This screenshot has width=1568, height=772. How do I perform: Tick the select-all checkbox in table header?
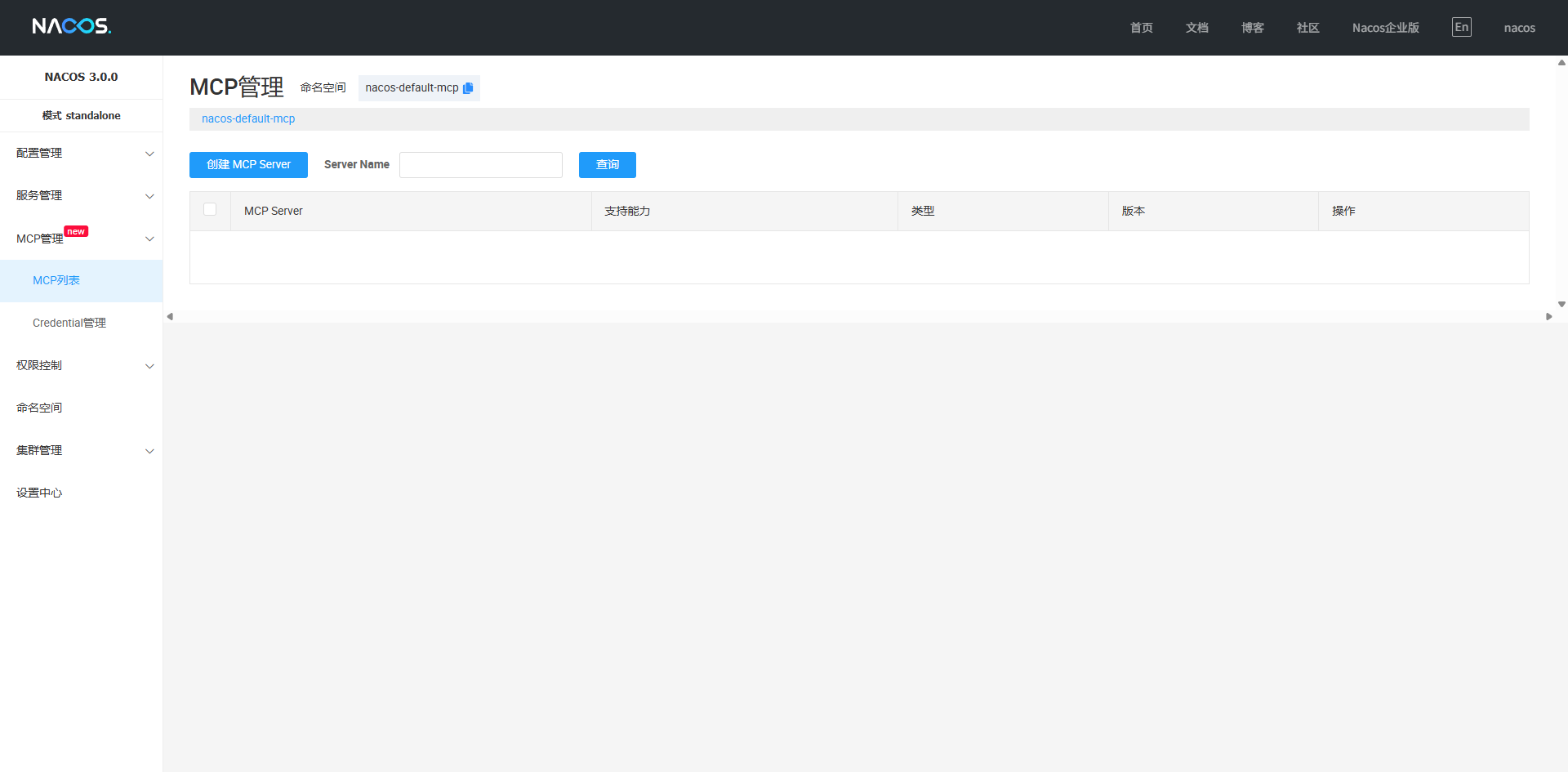[x=210, y=209]
